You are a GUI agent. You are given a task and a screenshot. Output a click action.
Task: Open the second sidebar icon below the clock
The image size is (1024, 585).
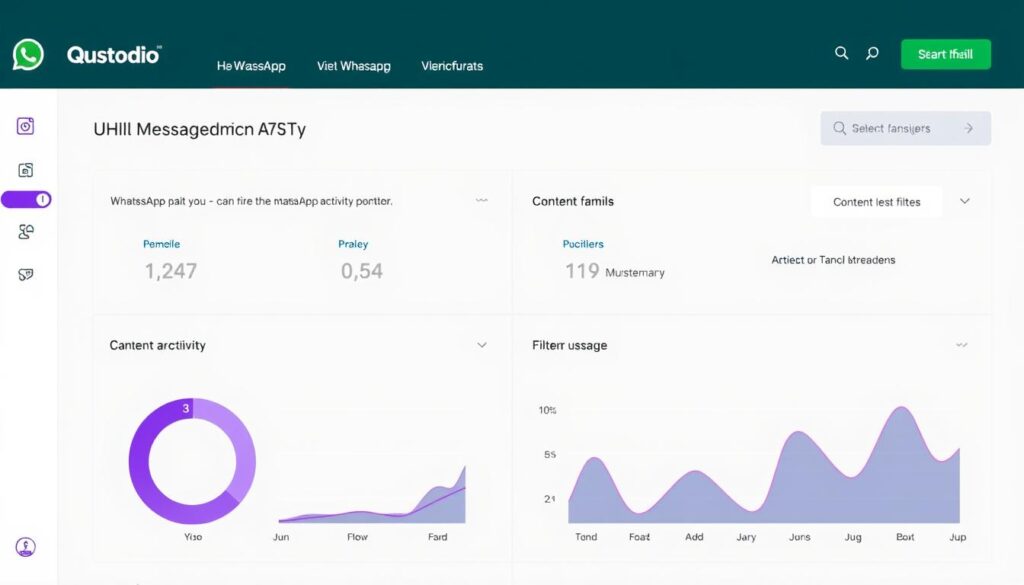pyautogui.click(x=26, y=171)
